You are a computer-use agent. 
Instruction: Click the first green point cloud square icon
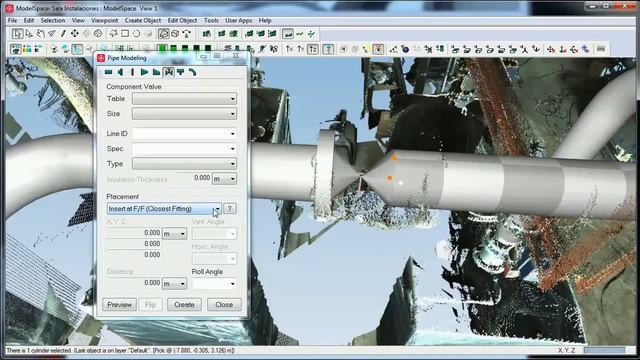pos(162,49)
